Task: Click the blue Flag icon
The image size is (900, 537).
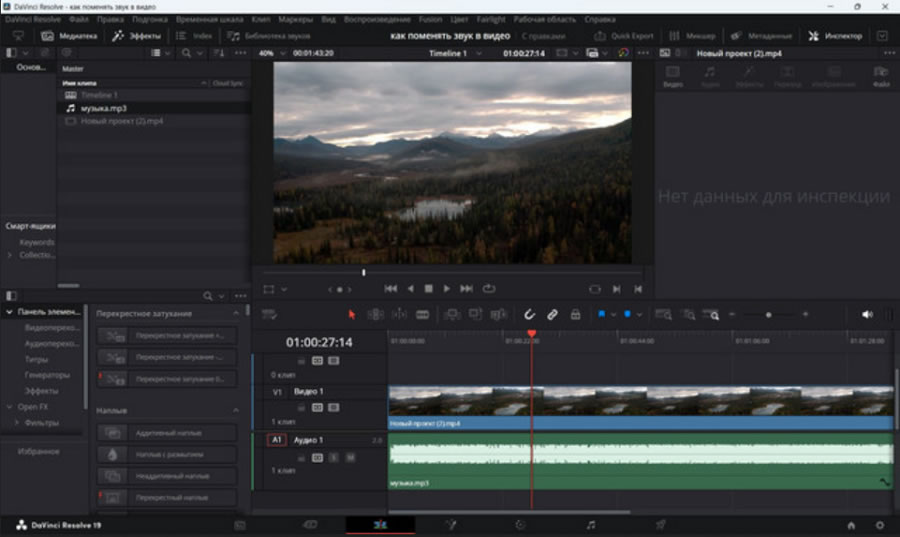Action: click(602, 314)
